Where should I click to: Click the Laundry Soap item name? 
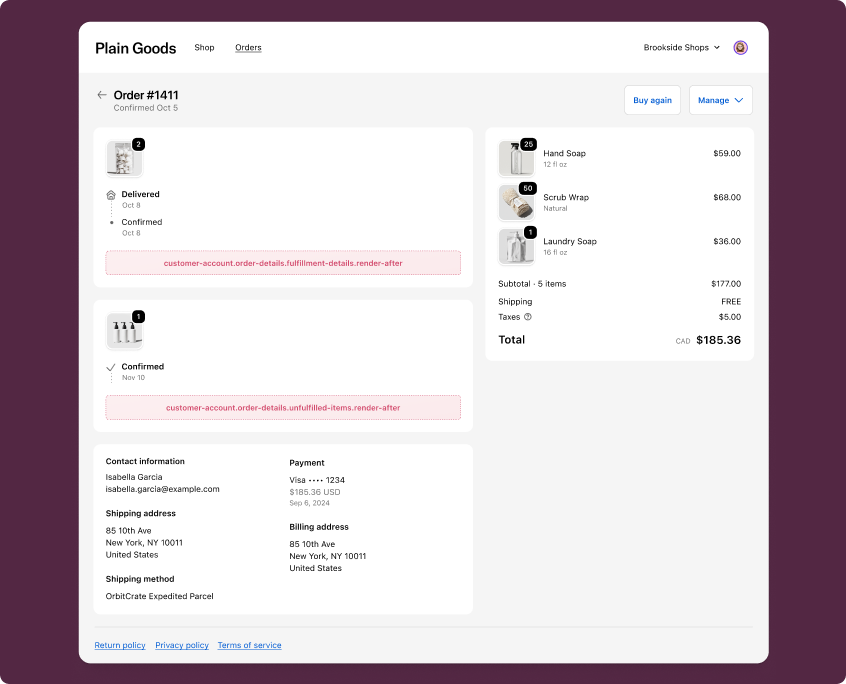(x=570, y=241)
